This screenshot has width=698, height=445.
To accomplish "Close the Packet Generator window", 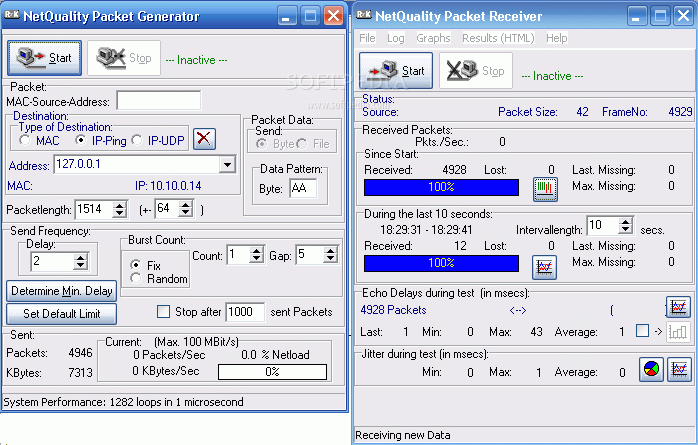I will click(333, 16).
